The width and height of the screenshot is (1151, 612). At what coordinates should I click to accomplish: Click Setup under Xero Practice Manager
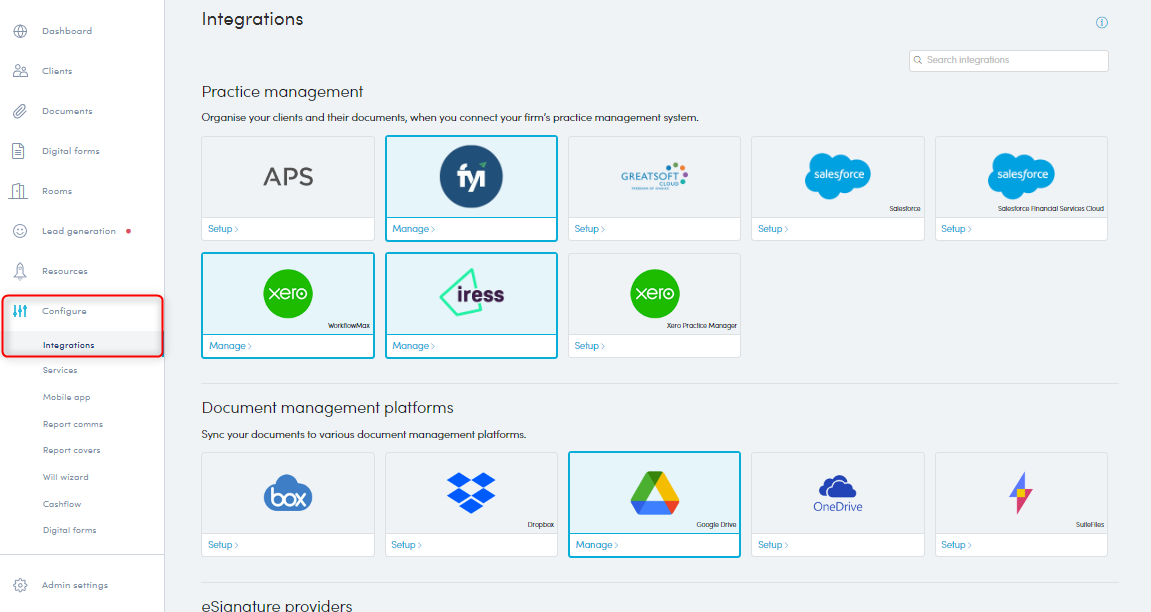point(589,346)
